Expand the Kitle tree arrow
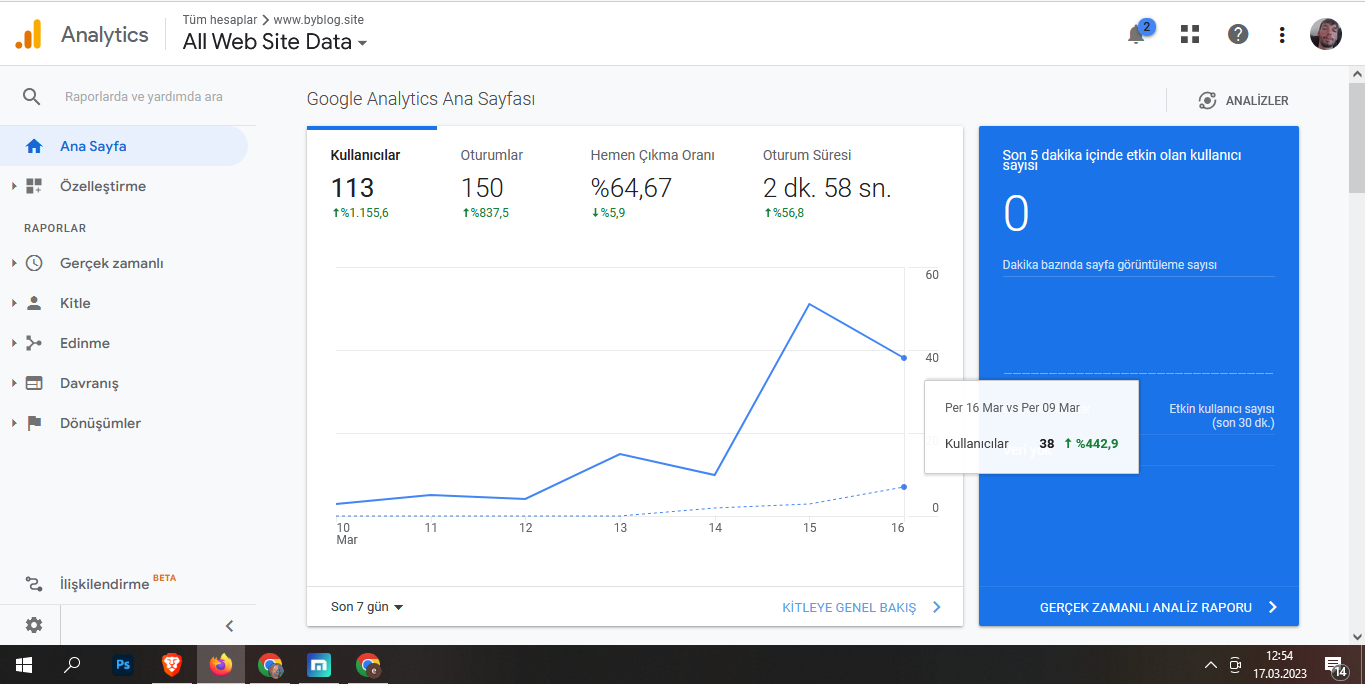The image size is (1365, 684). point(14,303)
